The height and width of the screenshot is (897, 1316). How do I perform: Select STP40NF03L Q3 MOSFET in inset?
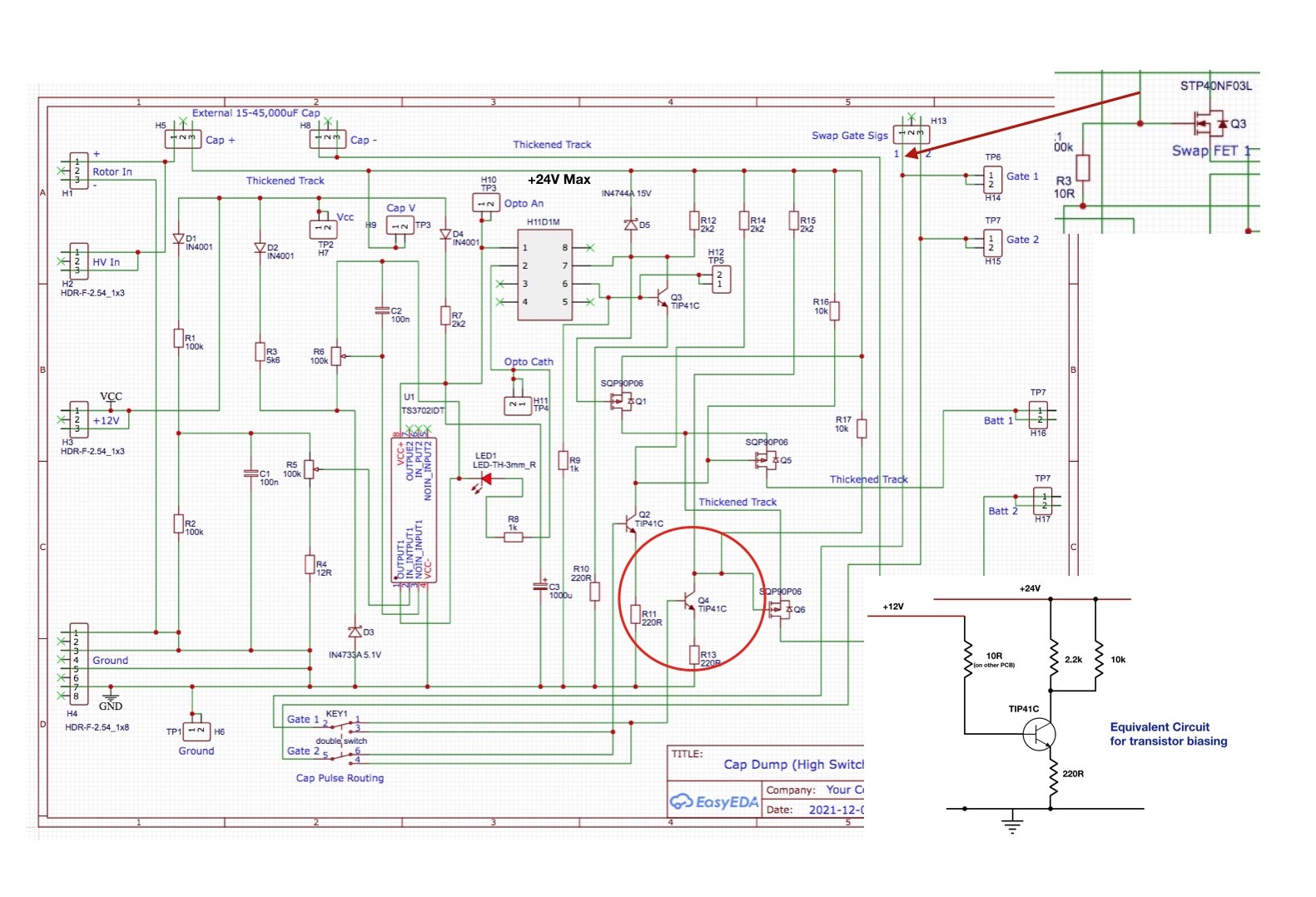(1209, 124)
